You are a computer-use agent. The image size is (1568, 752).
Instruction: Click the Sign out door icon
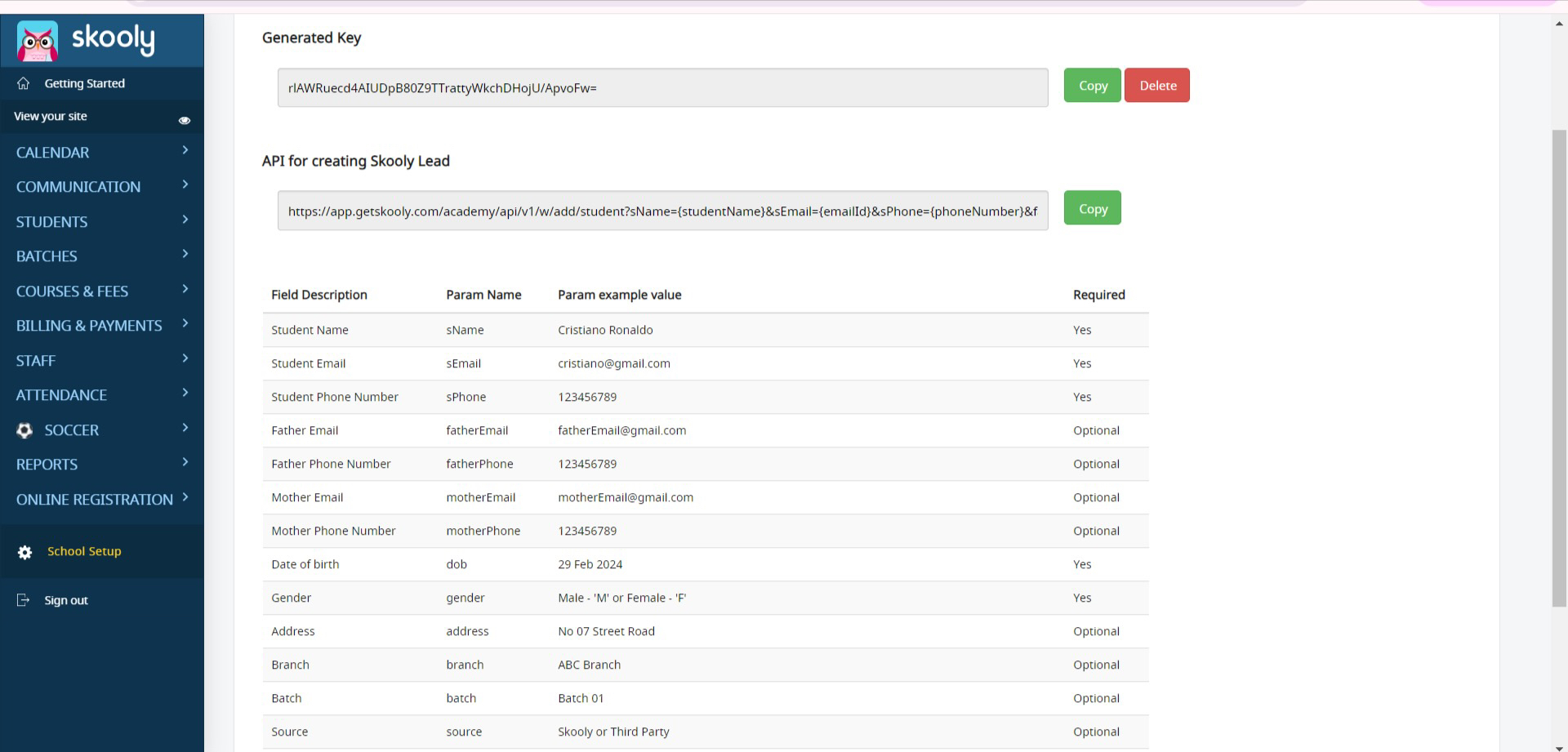coord(23,600)
